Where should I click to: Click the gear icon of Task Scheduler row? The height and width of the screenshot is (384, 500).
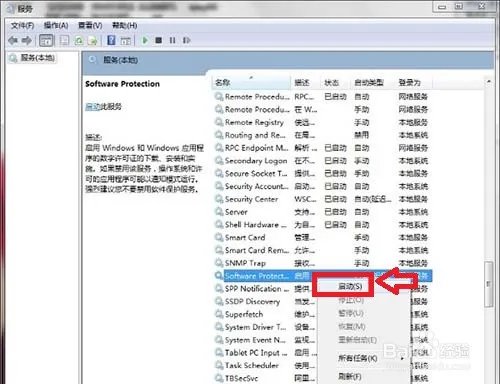click(x=219, y=365)
